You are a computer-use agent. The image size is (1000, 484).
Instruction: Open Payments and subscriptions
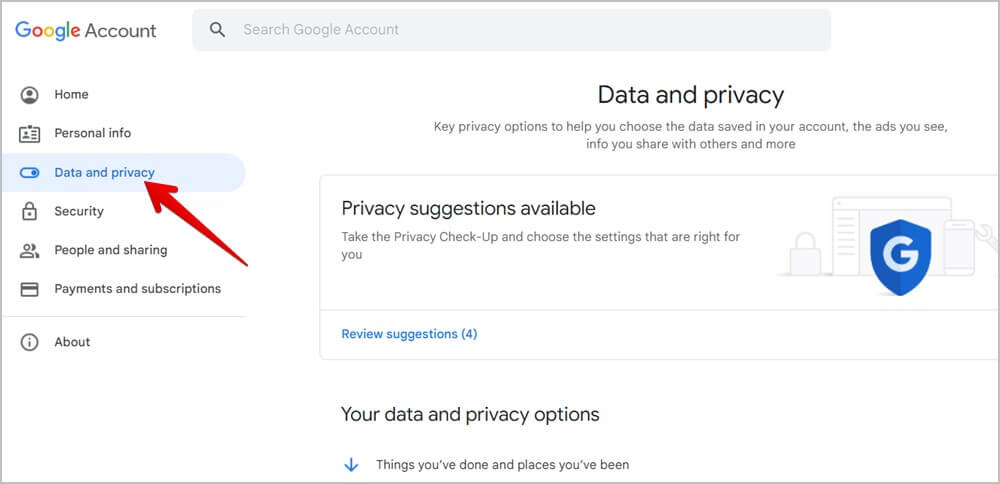(x=137, y=289)
